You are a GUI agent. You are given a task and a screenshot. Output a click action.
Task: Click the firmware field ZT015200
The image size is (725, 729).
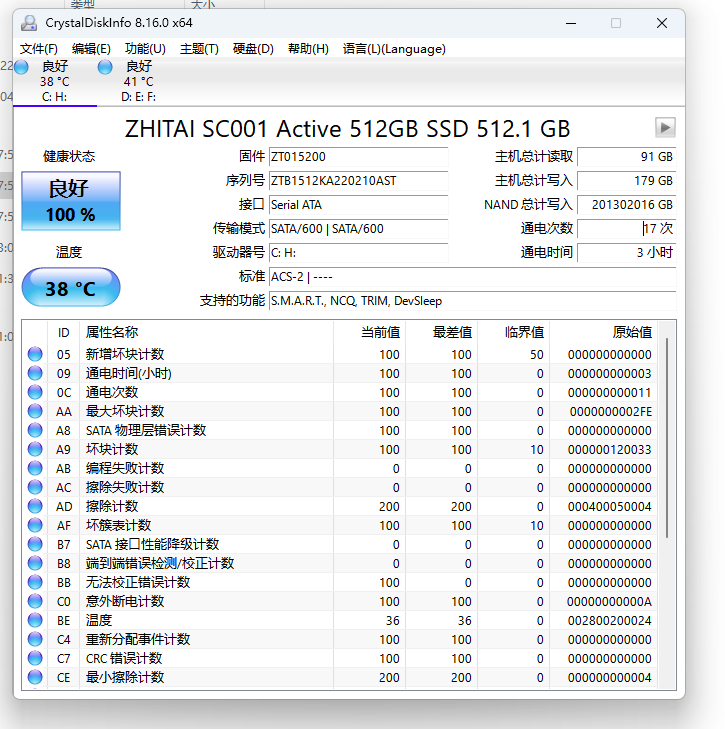[x=358, y=157]
